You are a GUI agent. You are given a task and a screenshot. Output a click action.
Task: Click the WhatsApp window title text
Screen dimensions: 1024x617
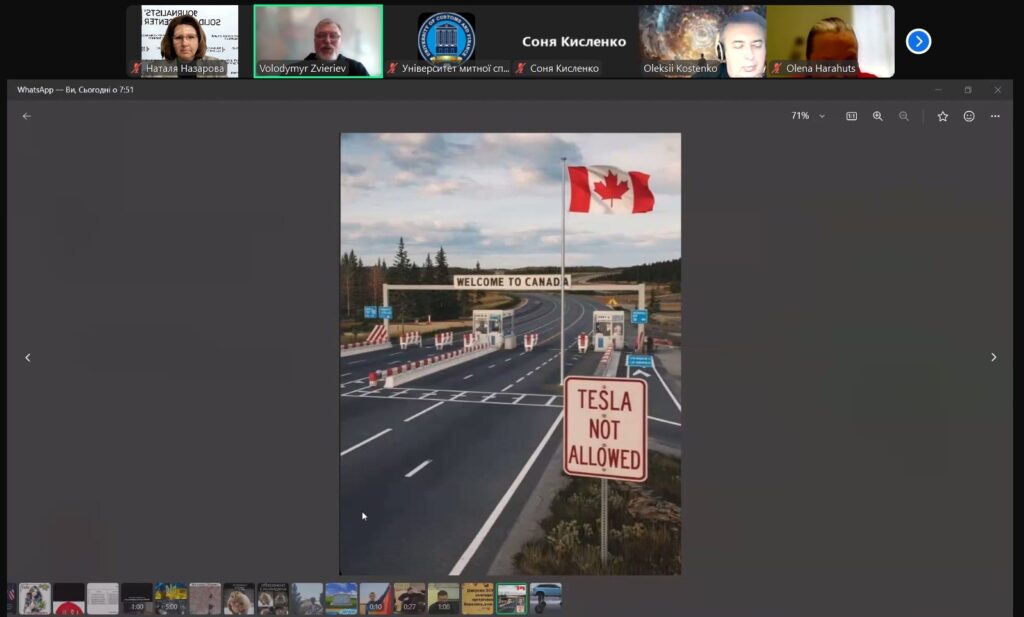tap(75, 90)
